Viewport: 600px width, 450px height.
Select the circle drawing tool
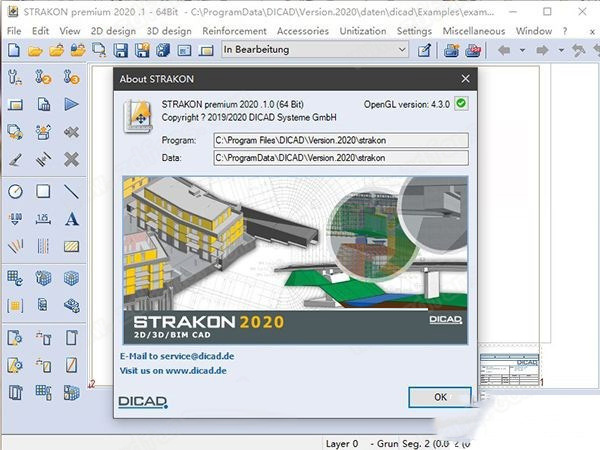[x=15, y=191]
